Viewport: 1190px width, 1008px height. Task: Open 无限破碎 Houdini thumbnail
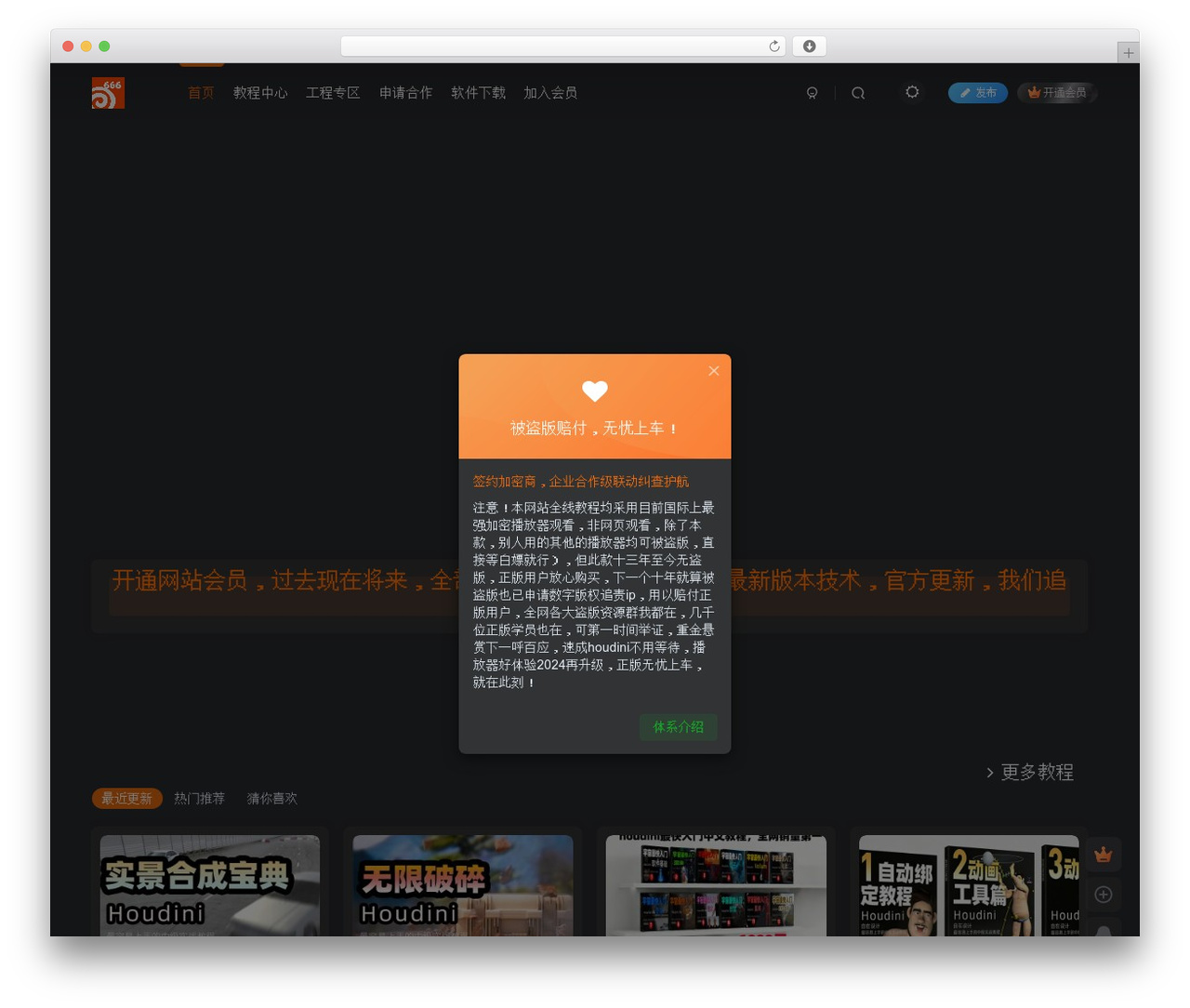click(x=463, y=885)
